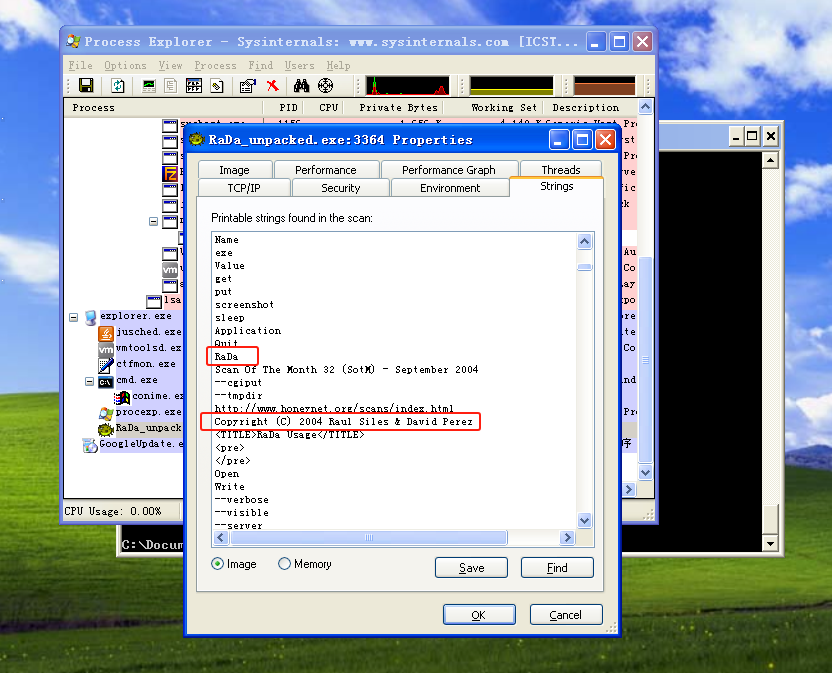Screen dimensions: 832x673
Task: Click the strings list scroll up arrow
Action: point(585,241)
